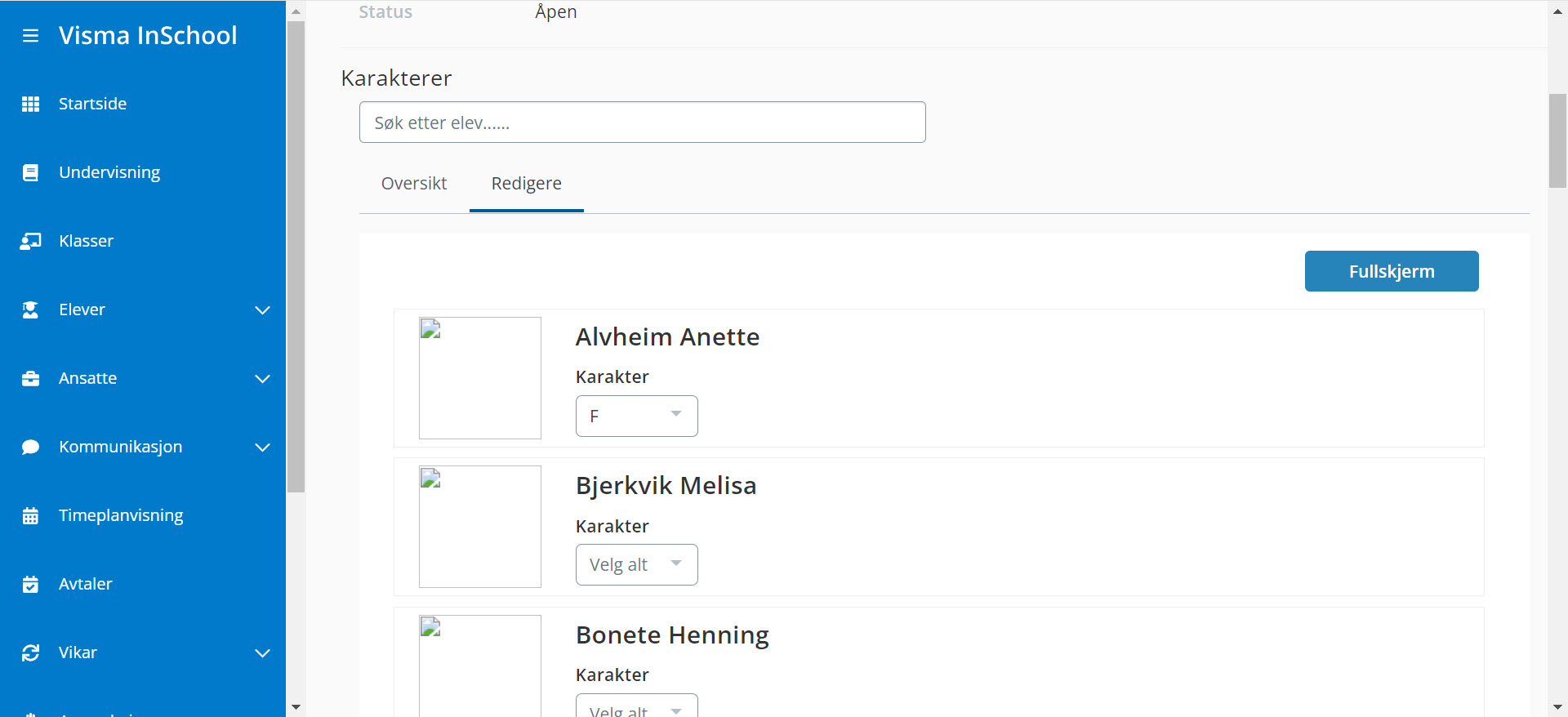The height and width of the screenshot is (717, 1568).
Task: Click the Fullskjerm button
Action: [1391, 271]
